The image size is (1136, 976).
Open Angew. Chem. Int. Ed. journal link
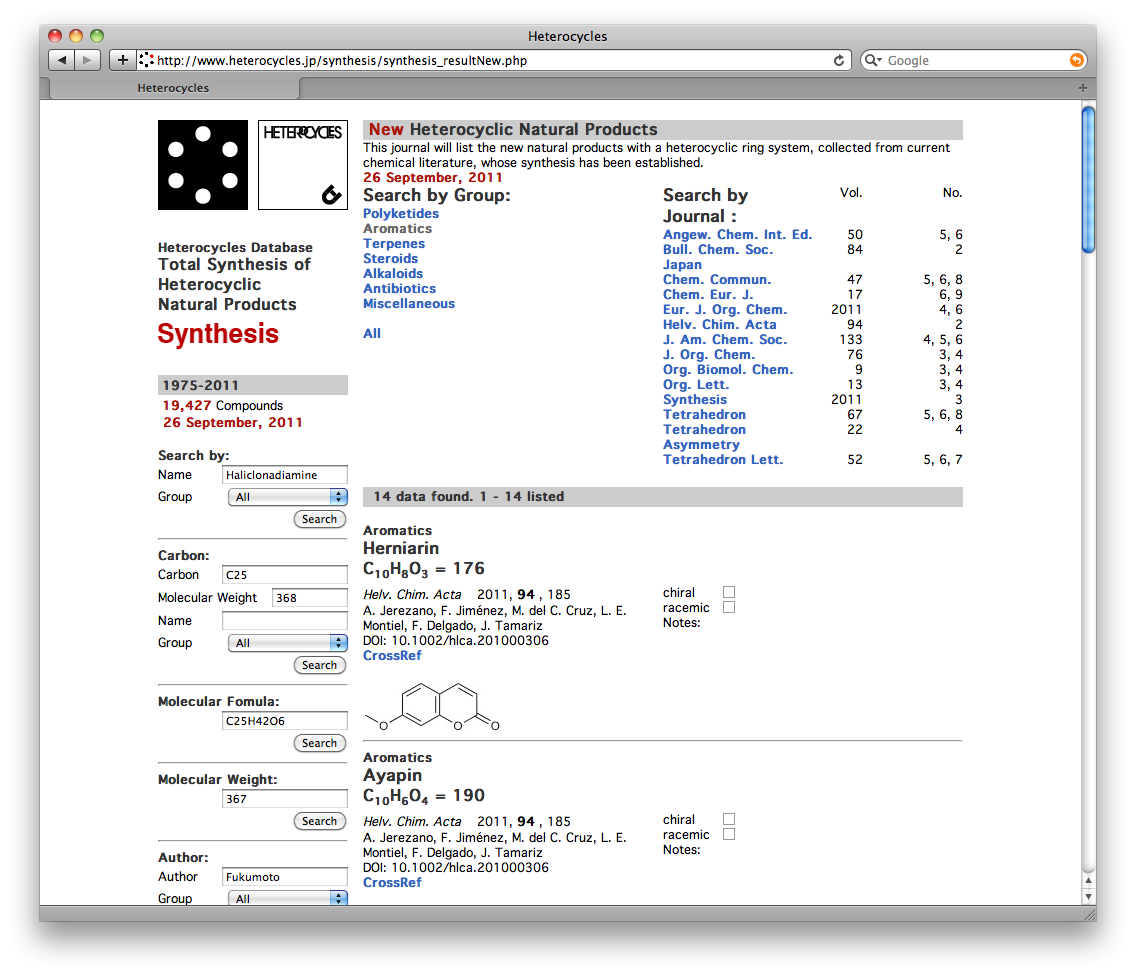click(x=738, y=234)
